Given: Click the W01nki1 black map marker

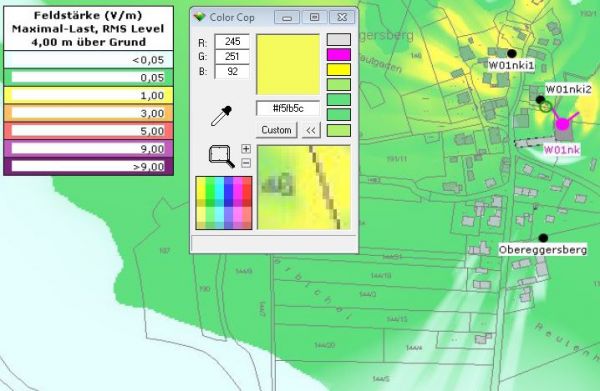Looking at the screenshot, I should tap(512, 53).
